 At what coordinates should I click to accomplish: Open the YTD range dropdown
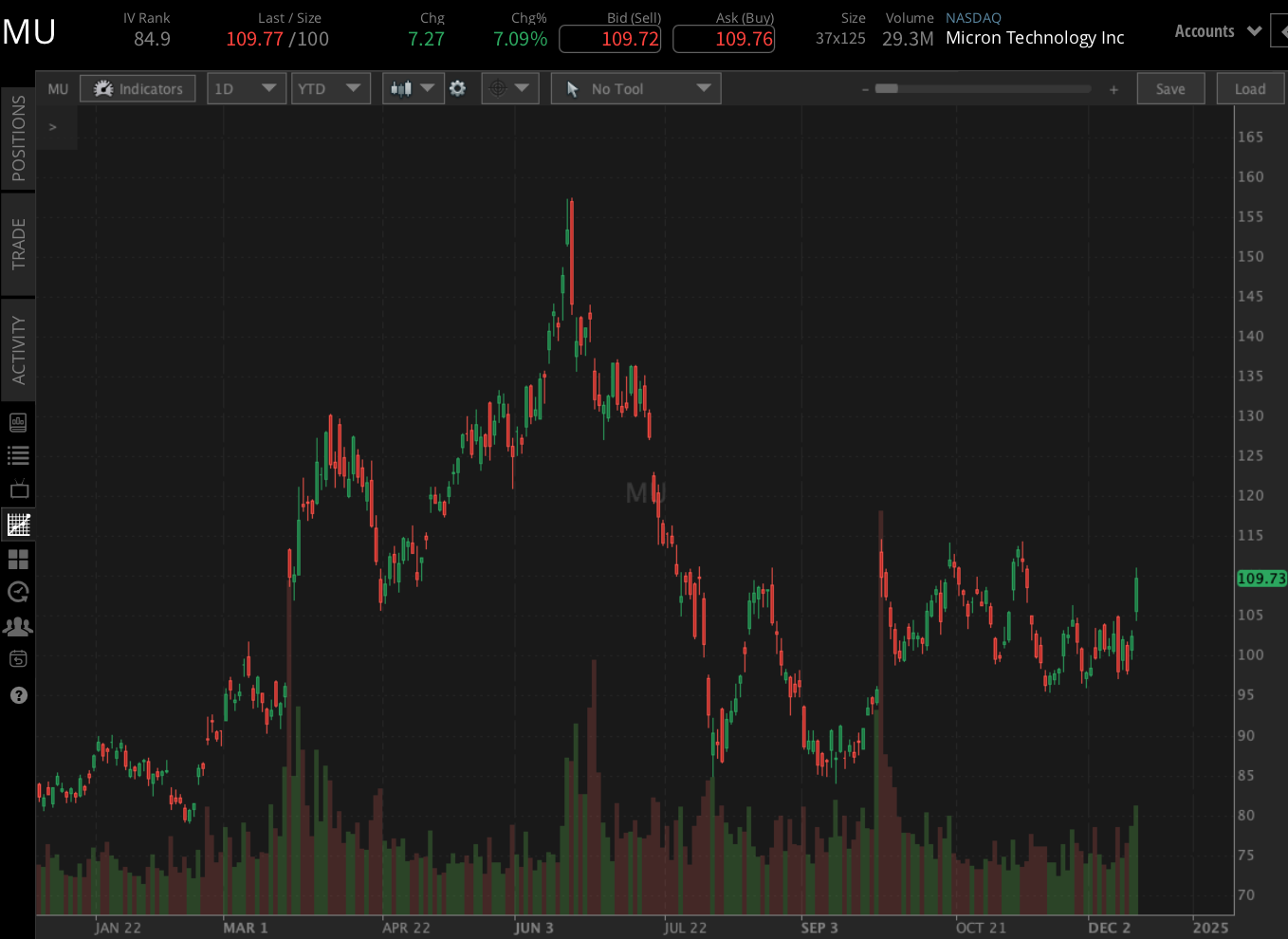click(x=331, y=87)
